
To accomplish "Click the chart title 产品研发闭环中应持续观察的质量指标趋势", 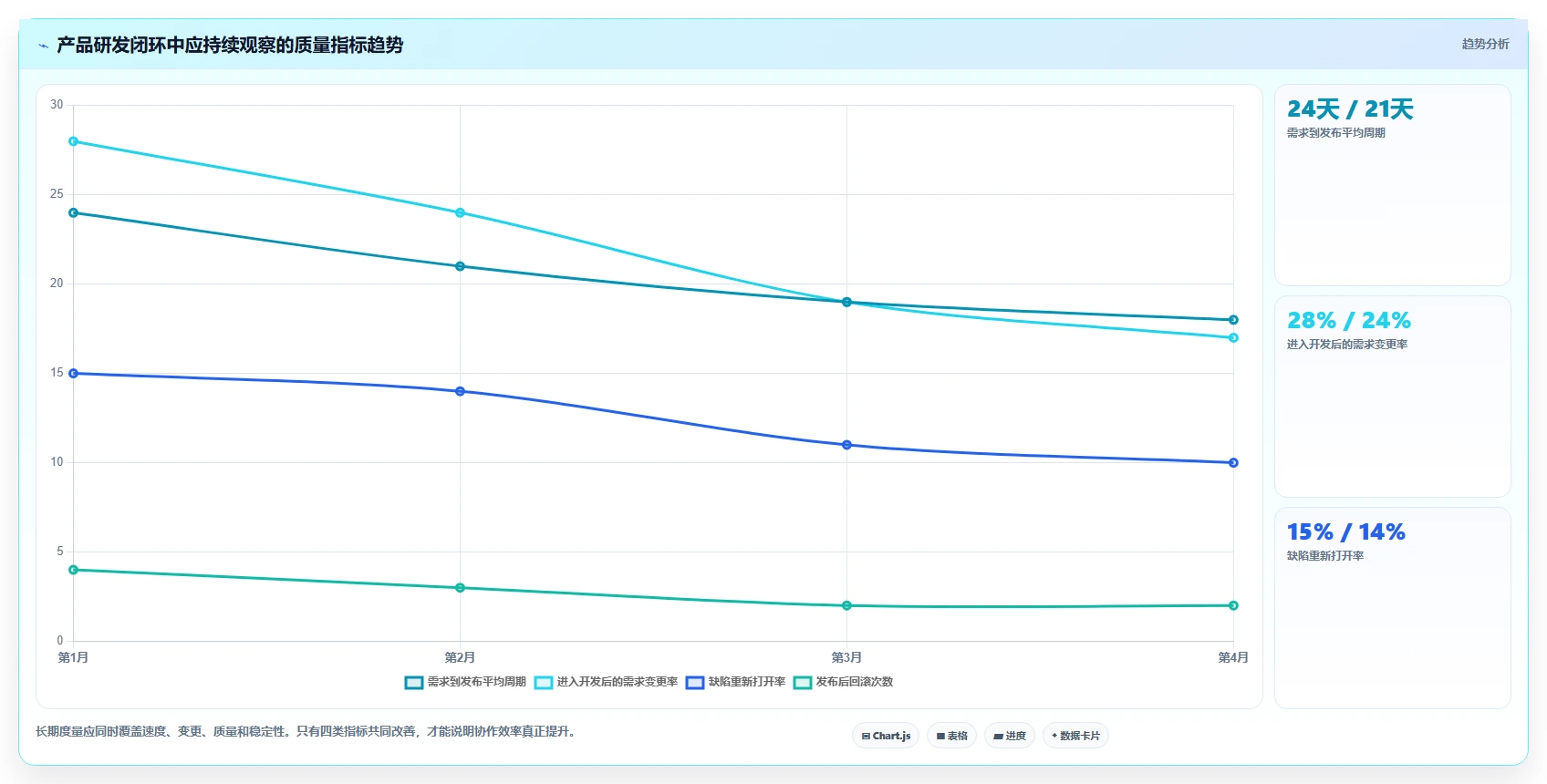I will (x=230, y=45).
